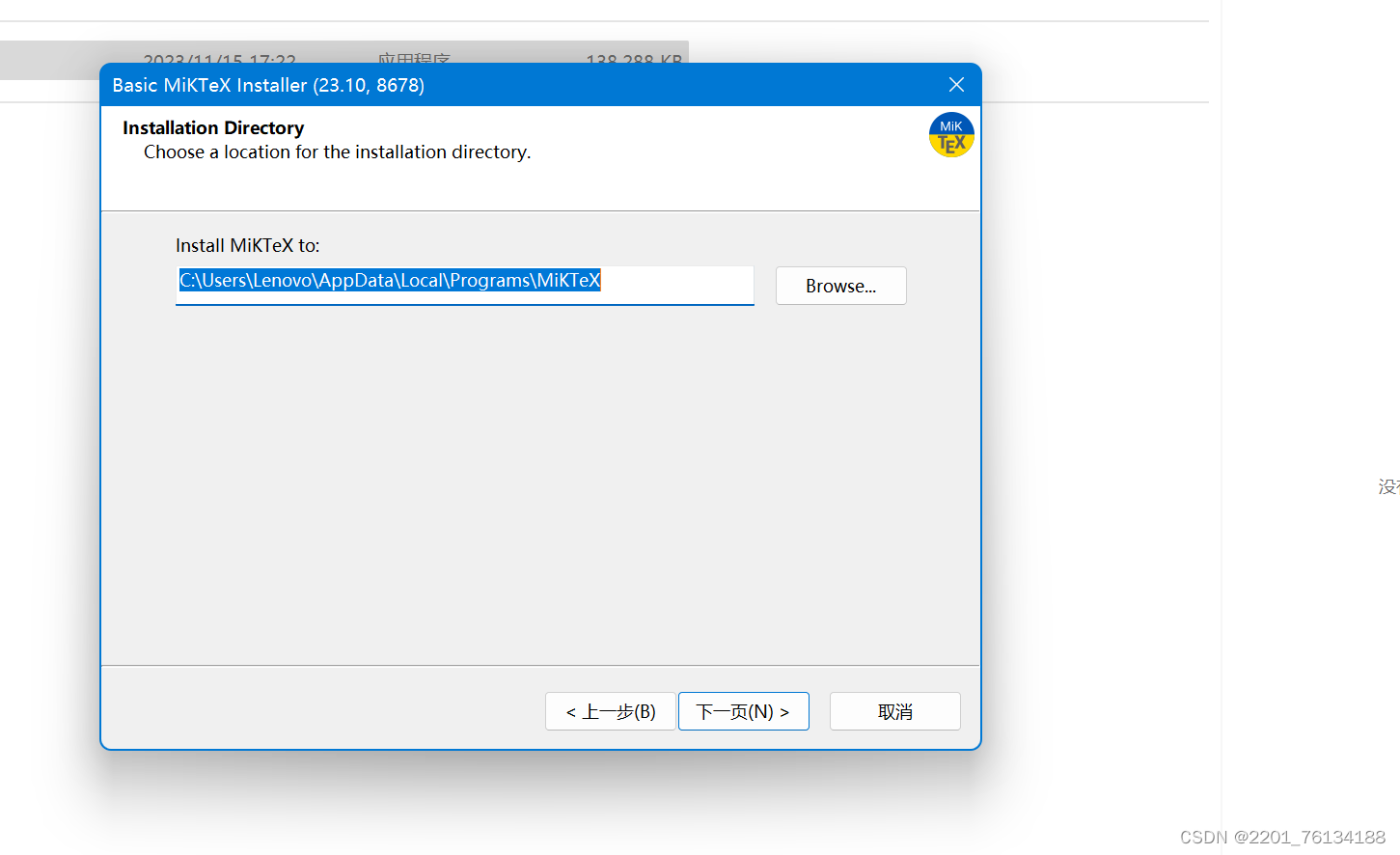Cancel installation with 取消 button
Viewport: 1400px width, 855px height.
click(894, 711)
